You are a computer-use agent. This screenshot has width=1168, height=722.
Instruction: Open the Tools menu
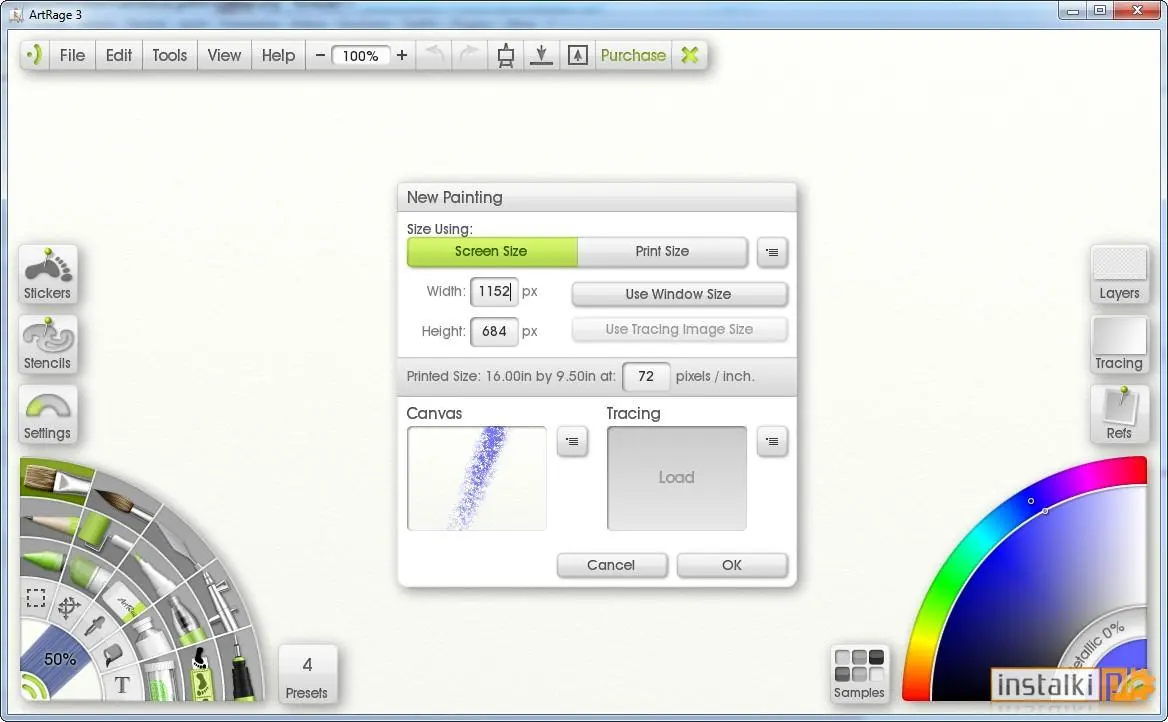(169, 55)
